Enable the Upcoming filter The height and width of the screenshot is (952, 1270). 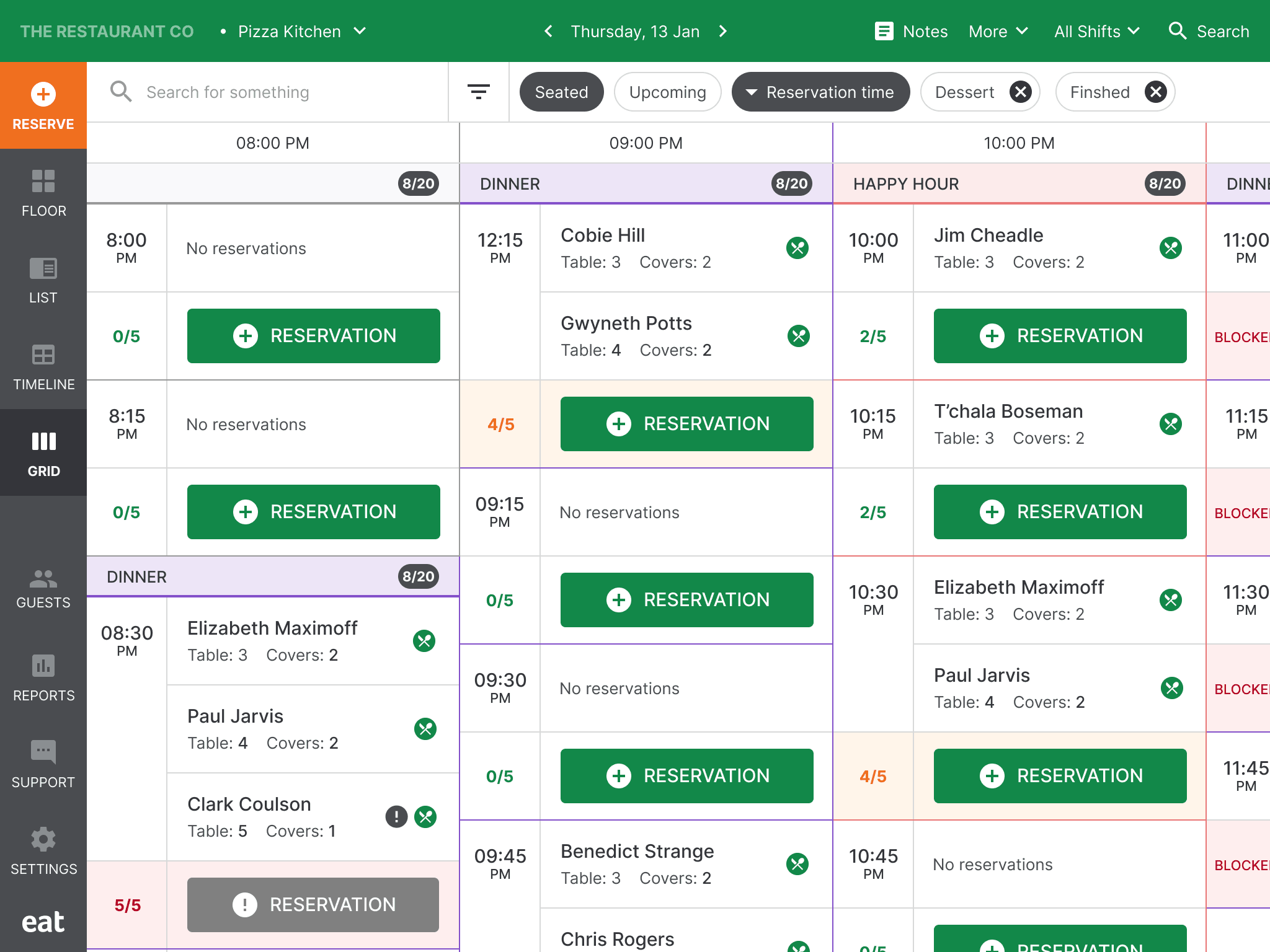[x=667, y=92]
